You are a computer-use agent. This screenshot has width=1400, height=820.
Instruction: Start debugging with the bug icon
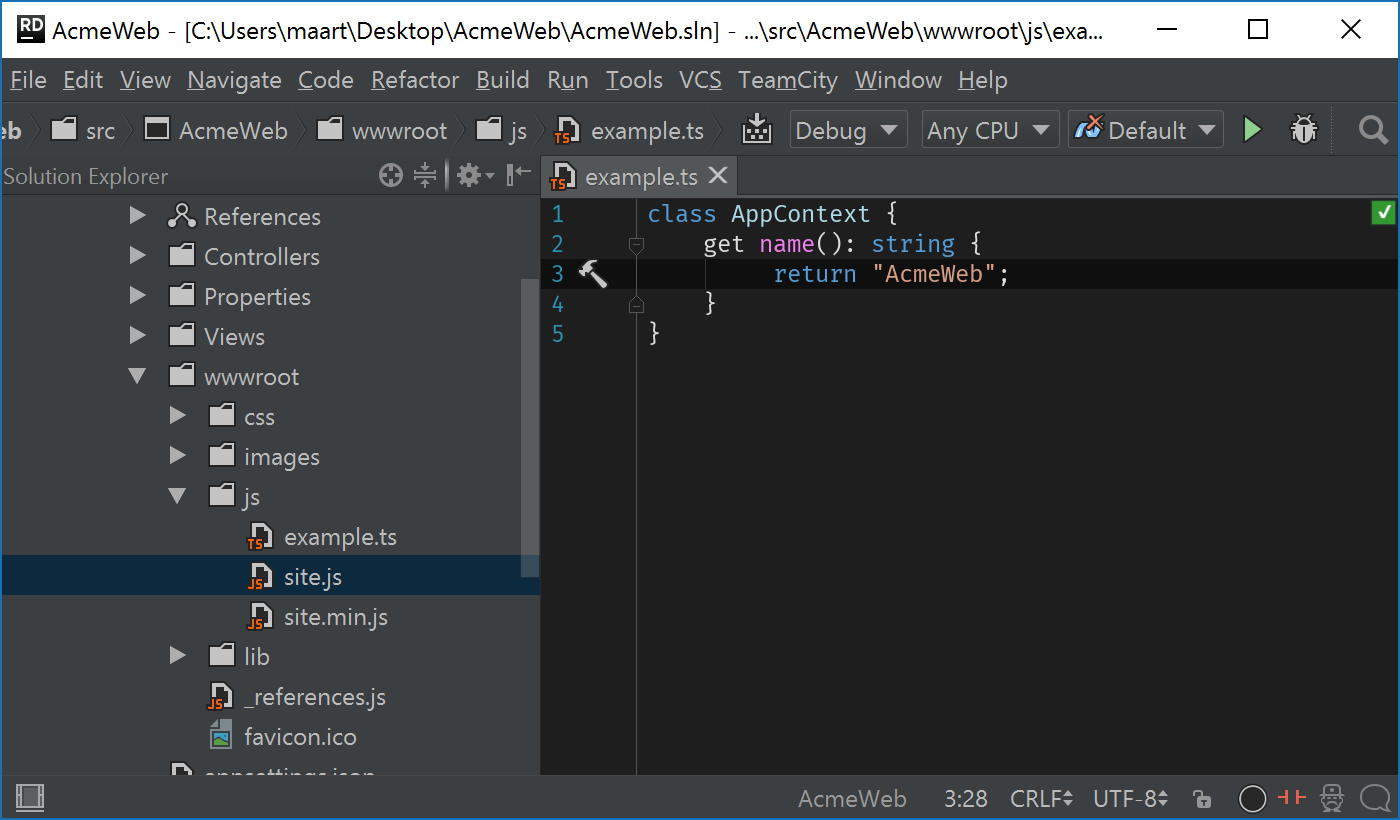[x=1304, y=130]
